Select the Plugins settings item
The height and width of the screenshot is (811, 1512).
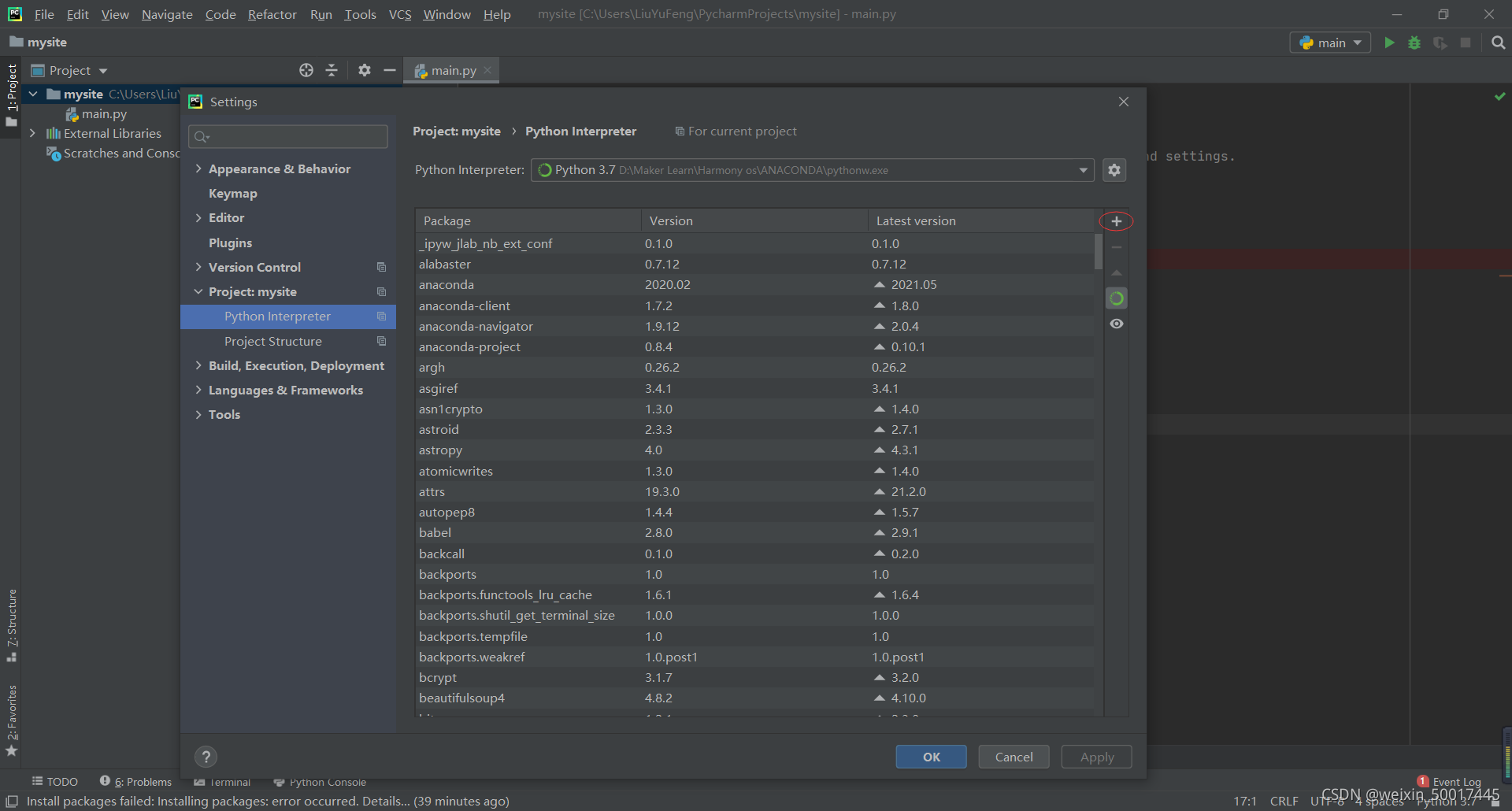tap(231, 243)
